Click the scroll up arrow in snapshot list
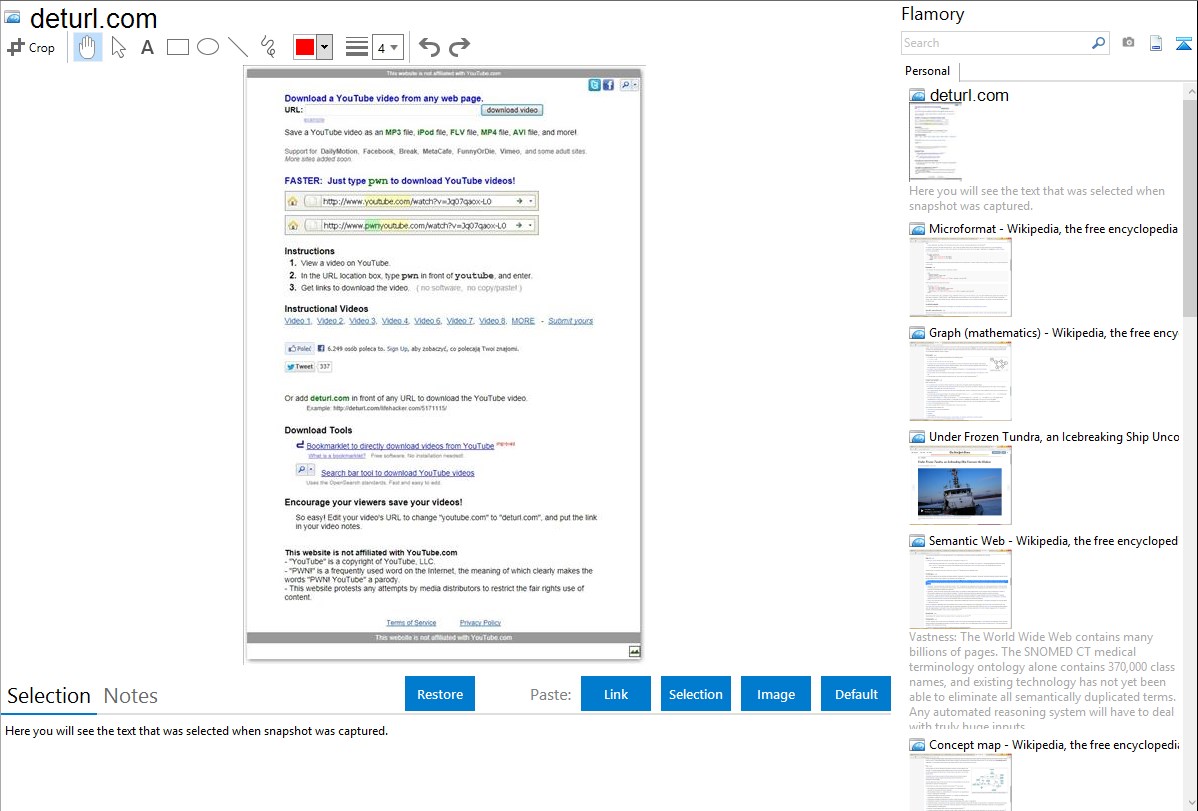The width and height of the screenshot is (1198, 811). pyautogui.click(x=1190, y=91)
